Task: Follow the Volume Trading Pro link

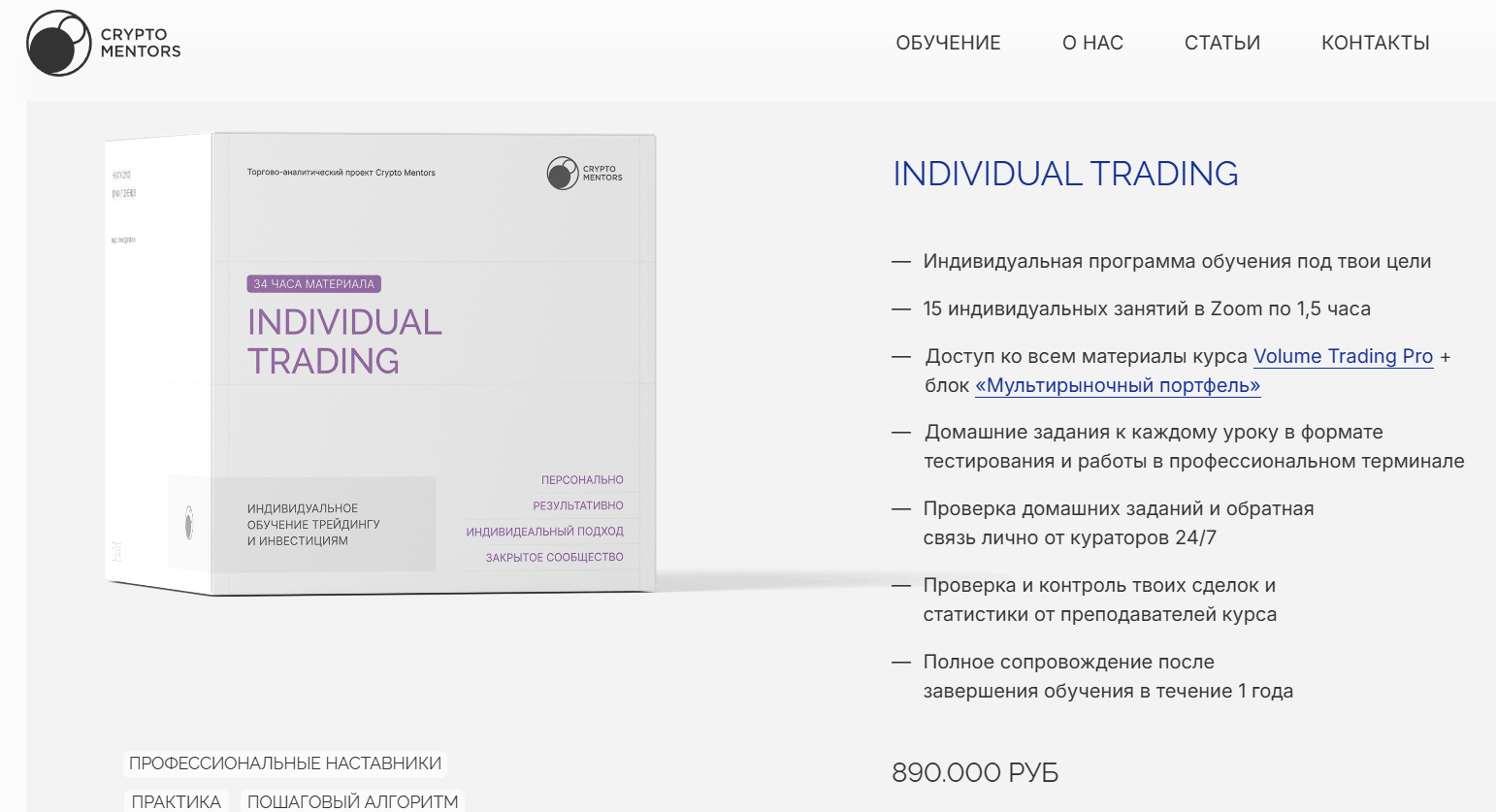Action: click(1344, 356)
